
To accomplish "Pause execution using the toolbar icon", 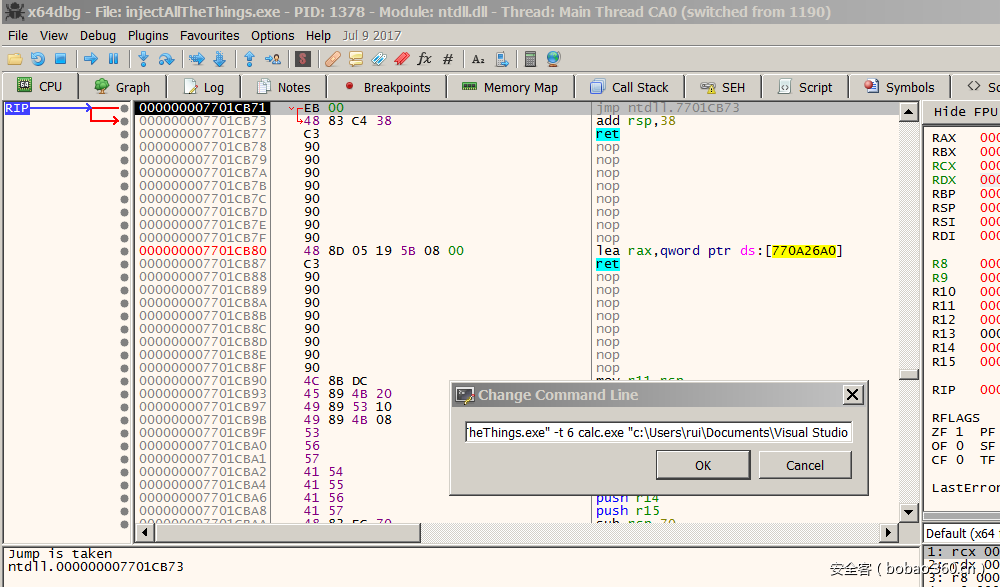I will 113,59.
